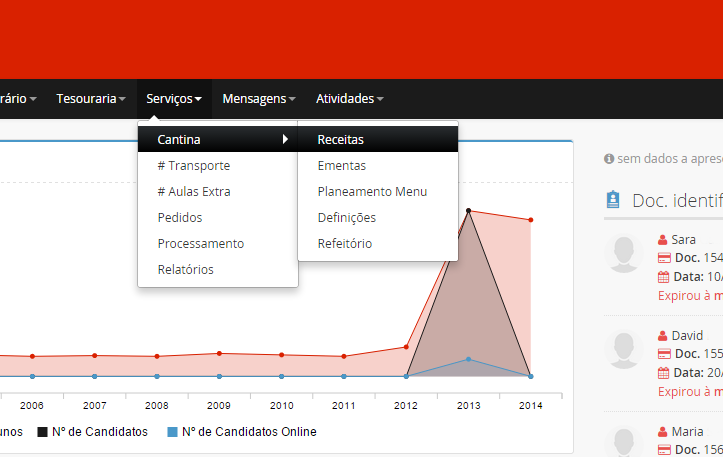723x457 pixels.
Task: Toggle the Nº de Candidatos legend series
Action: [93, 432]
